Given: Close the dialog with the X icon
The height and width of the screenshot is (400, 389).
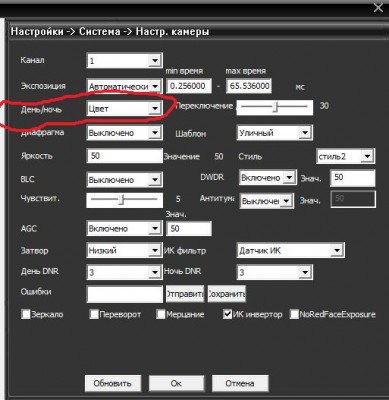Looking at the screenshot, I should tap(378, 8).
